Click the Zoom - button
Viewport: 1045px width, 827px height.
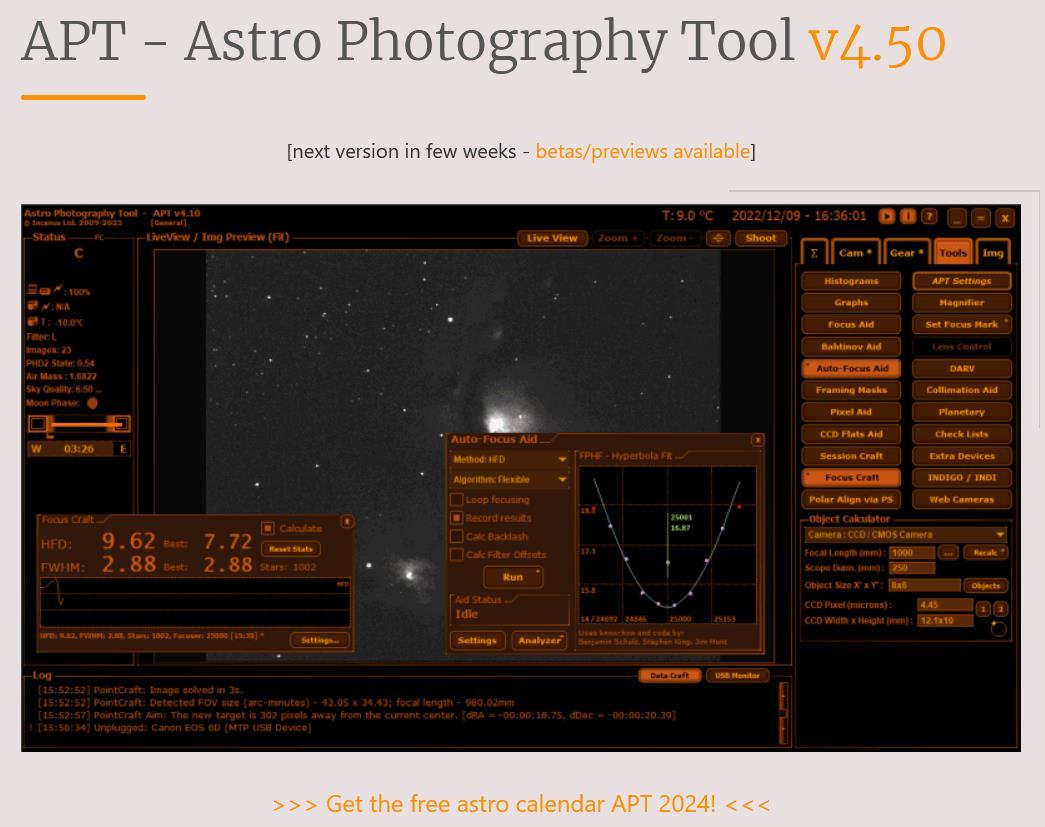click(675, 239)
